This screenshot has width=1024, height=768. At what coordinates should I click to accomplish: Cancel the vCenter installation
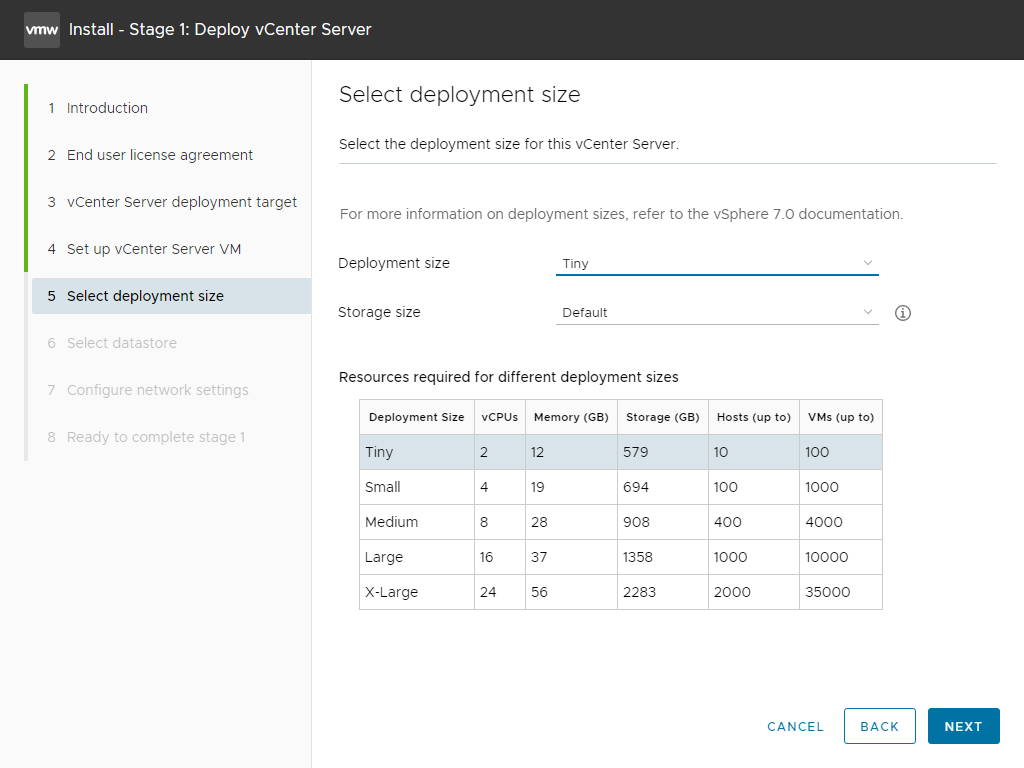click(795, 727)
